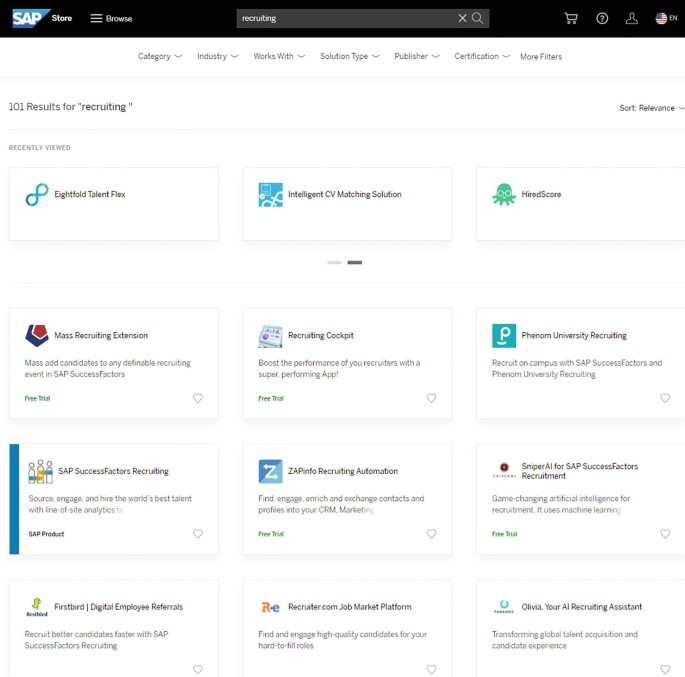685x677 pixels.
Task: Expand the Works With filter dropdown
Action: point(279,56)
